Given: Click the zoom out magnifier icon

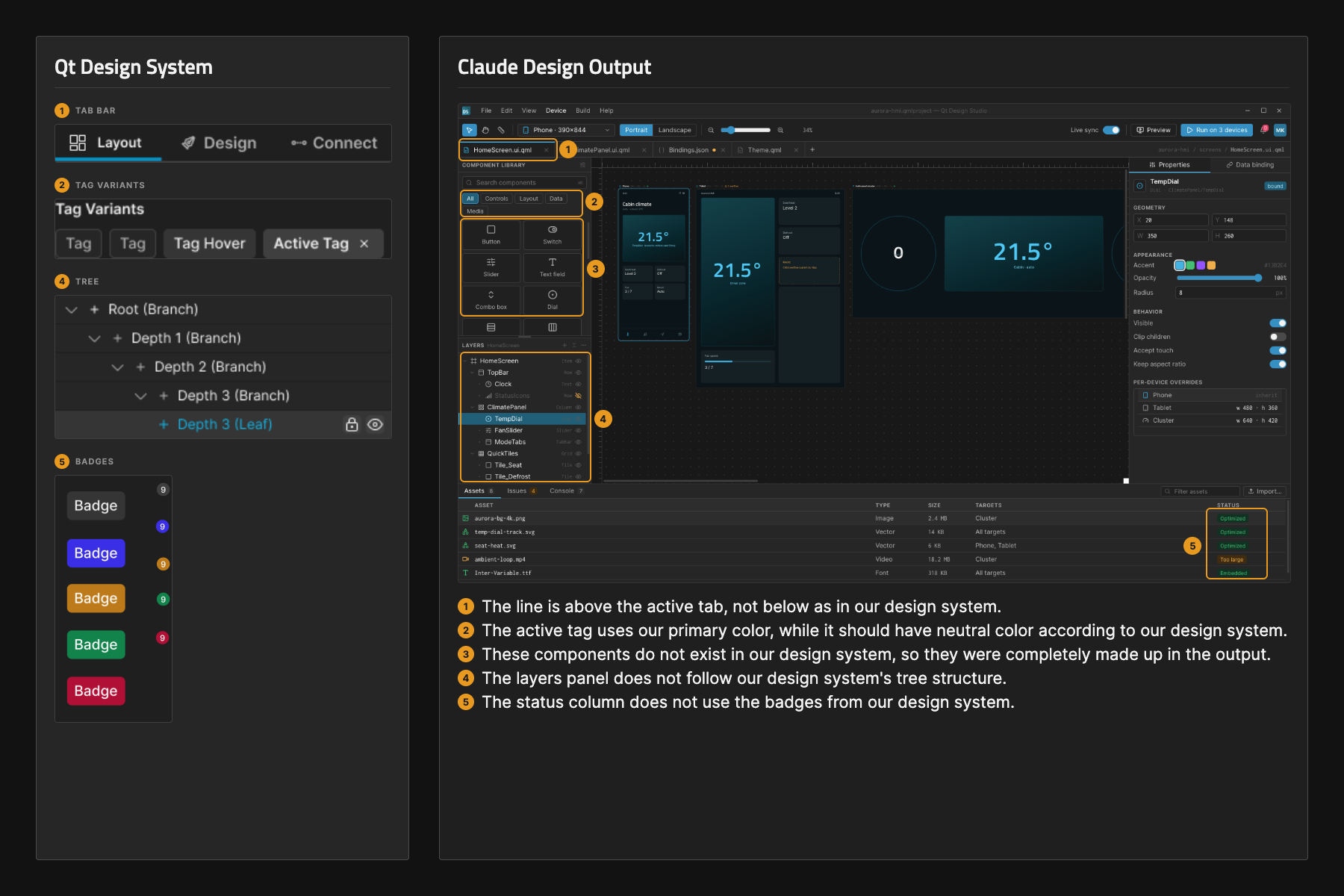Looking at the screenshot, I should 711,130.
